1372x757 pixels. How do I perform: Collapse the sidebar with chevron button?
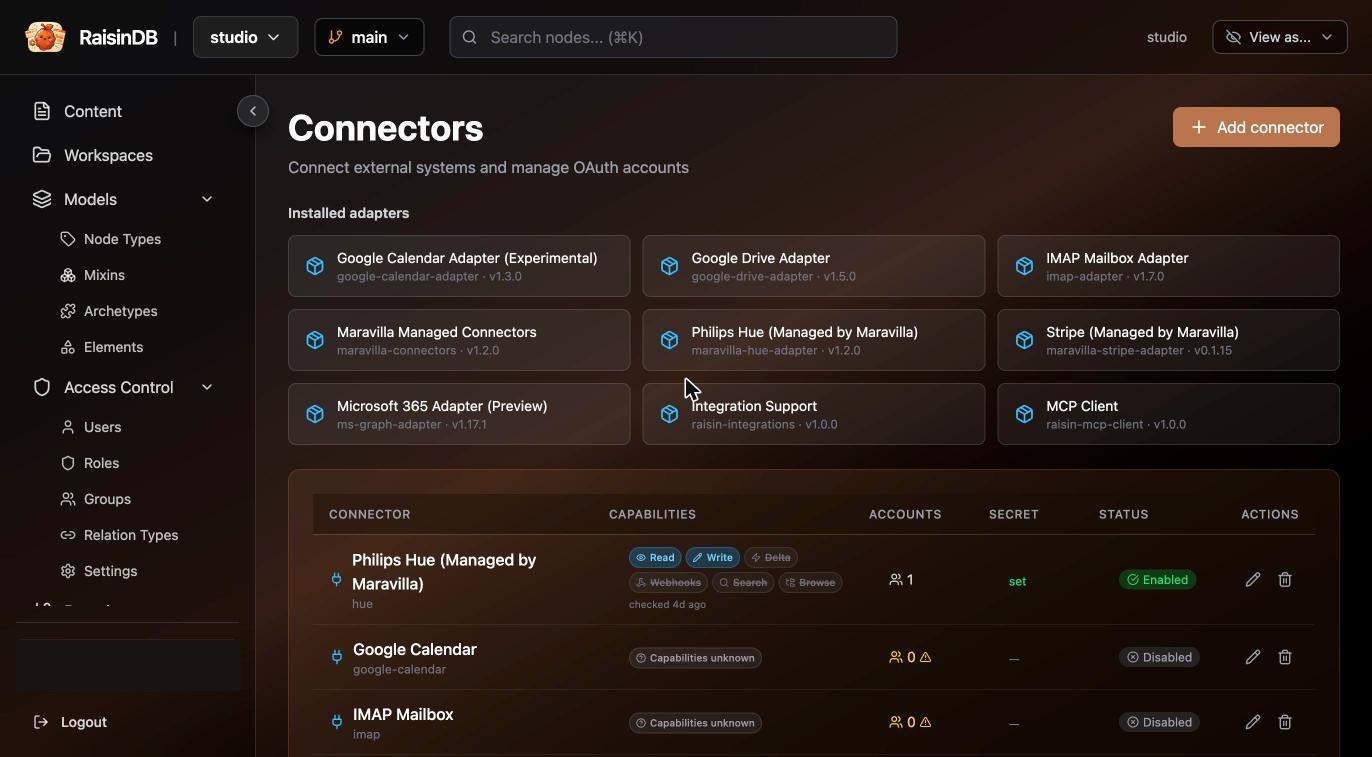pos(253,111)
